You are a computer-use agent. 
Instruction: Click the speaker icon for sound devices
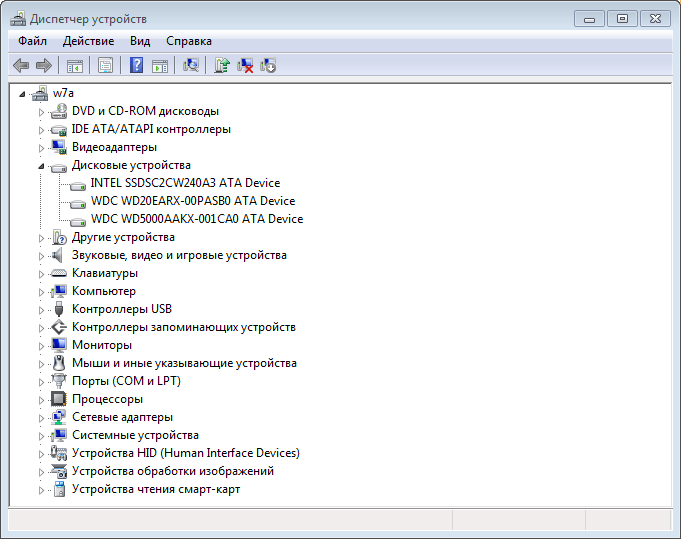point(57,255)
